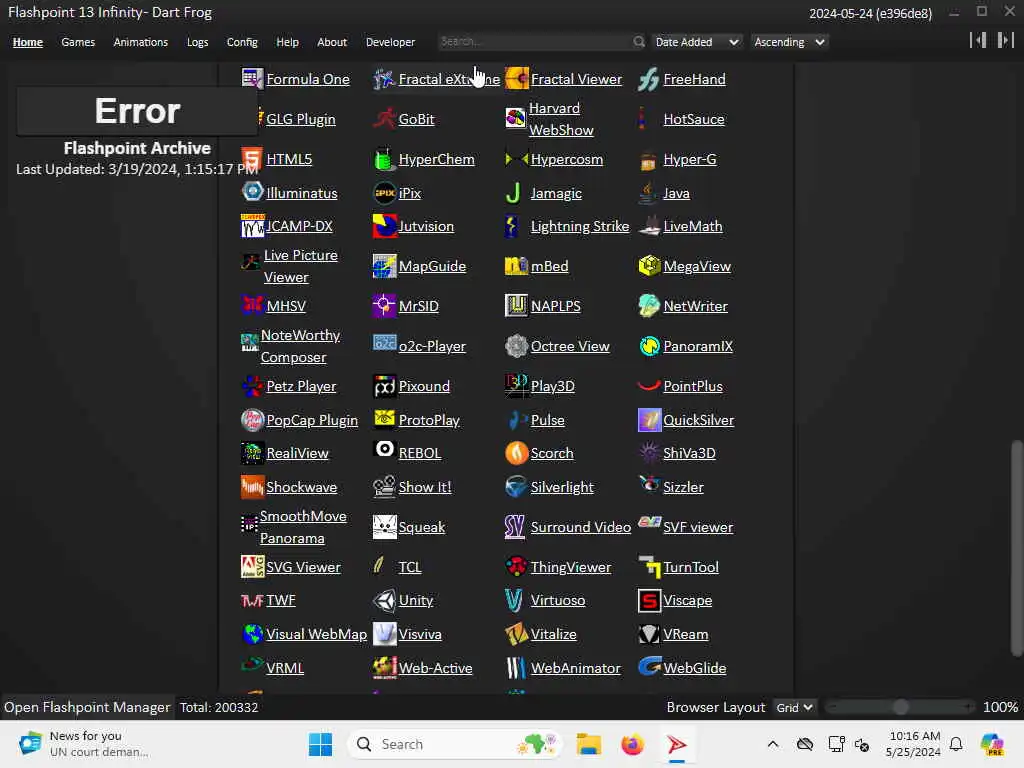
Task: Click the iPix icon
Action: tap(384, 193)
